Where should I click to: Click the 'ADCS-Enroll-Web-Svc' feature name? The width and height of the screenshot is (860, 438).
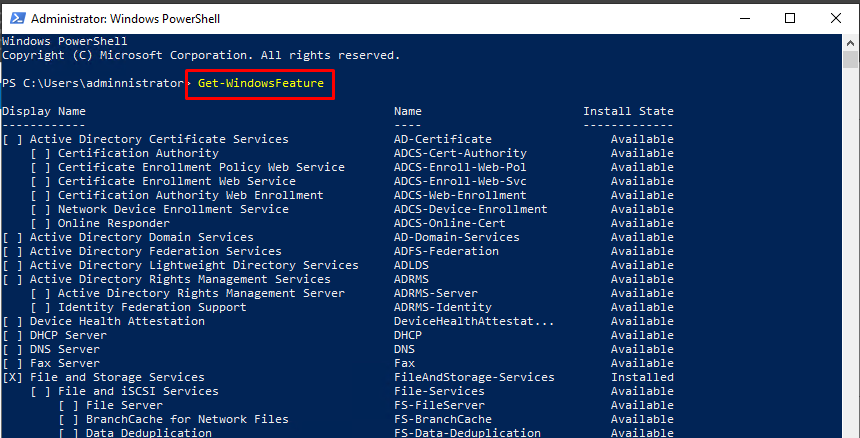460,181
